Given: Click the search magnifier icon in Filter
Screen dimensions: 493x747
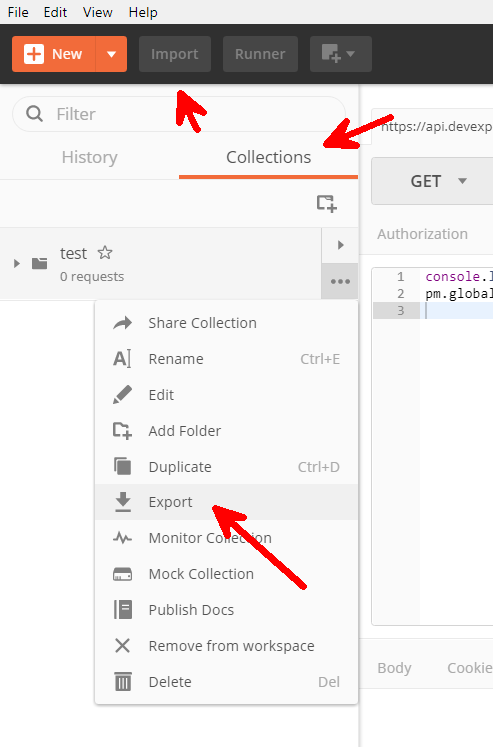Looking at the screenshot, I should coord(34,114).
